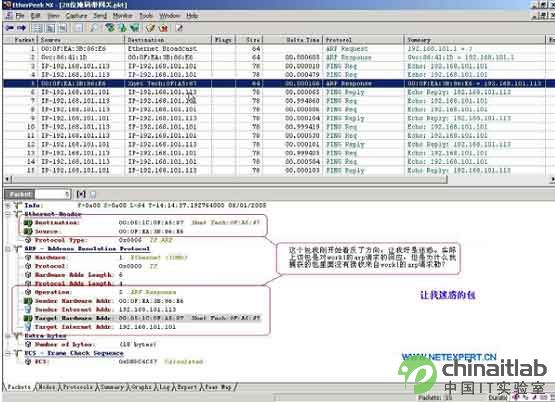Click the rightmost edit toolbar icon
The image size is (555, 402).
tap(179, 28)
